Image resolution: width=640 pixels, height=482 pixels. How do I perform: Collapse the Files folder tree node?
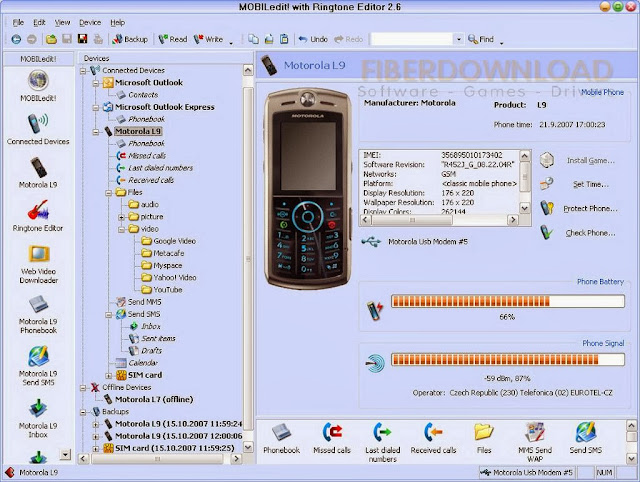109,193
